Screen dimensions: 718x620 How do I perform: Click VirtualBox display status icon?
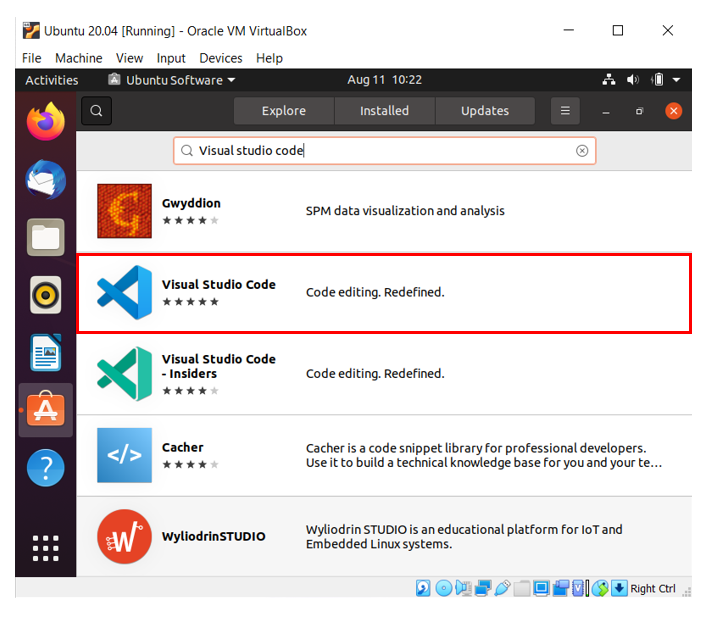pos(541,588)
